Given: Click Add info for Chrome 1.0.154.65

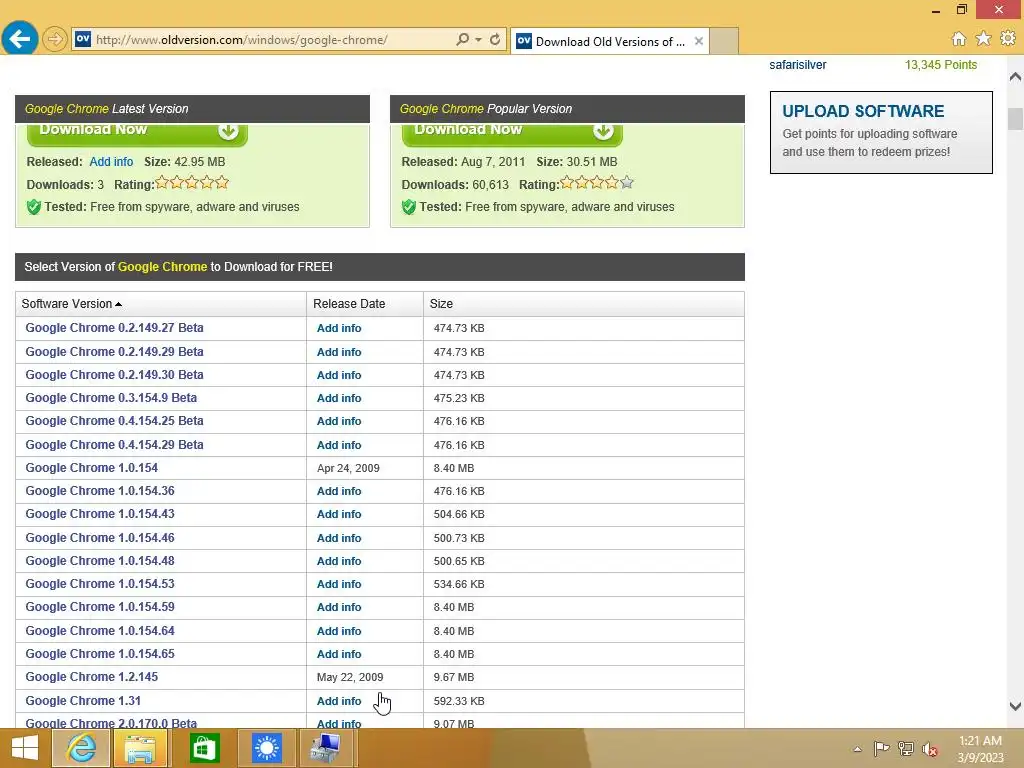Looking at the screenshot, I should click(x=339, y=654).
